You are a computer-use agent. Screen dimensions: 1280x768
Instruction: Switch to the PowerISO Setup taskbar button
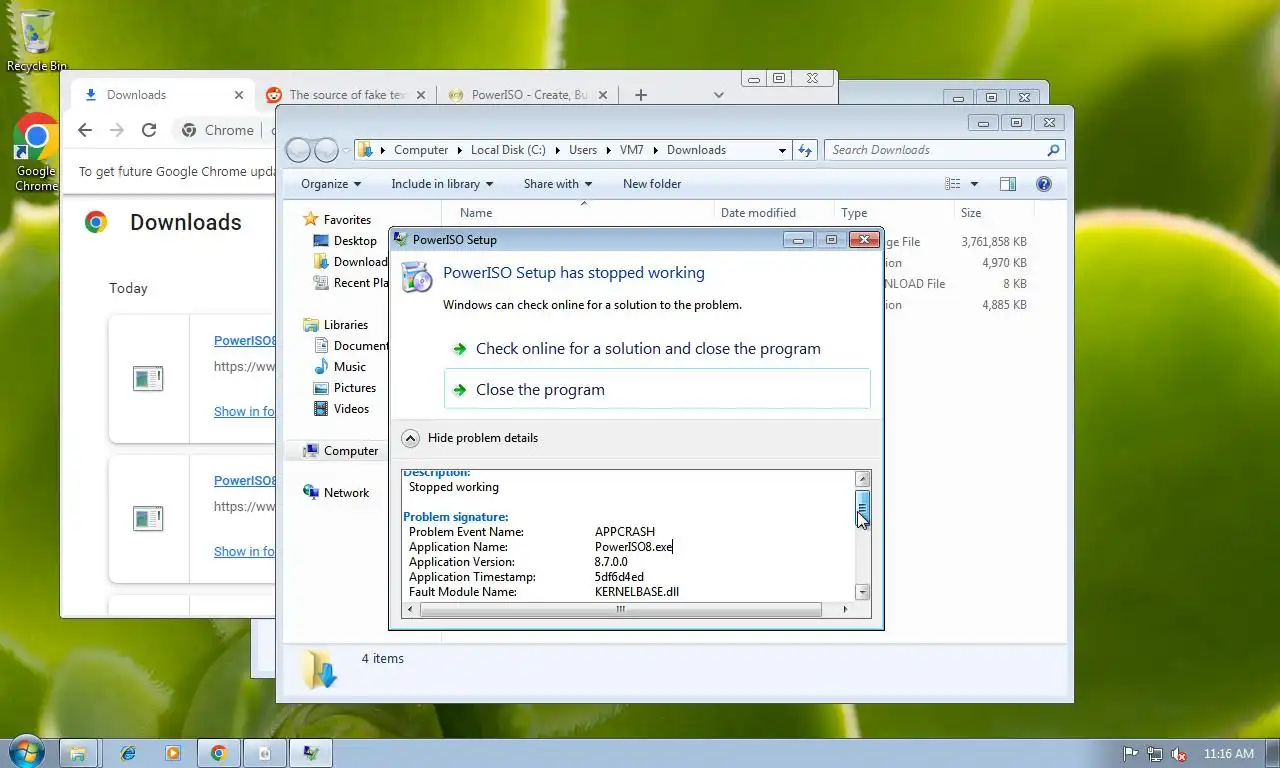pyautogui.click(x=311, y=753)
